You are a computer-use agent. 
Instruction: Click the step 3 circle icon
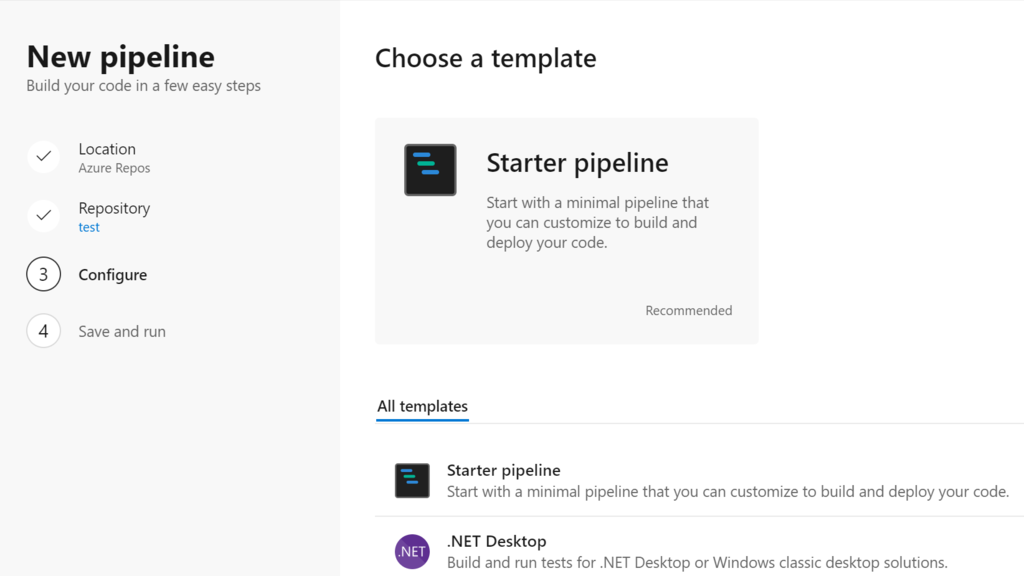pyautogui.click(x=43, y=274)
